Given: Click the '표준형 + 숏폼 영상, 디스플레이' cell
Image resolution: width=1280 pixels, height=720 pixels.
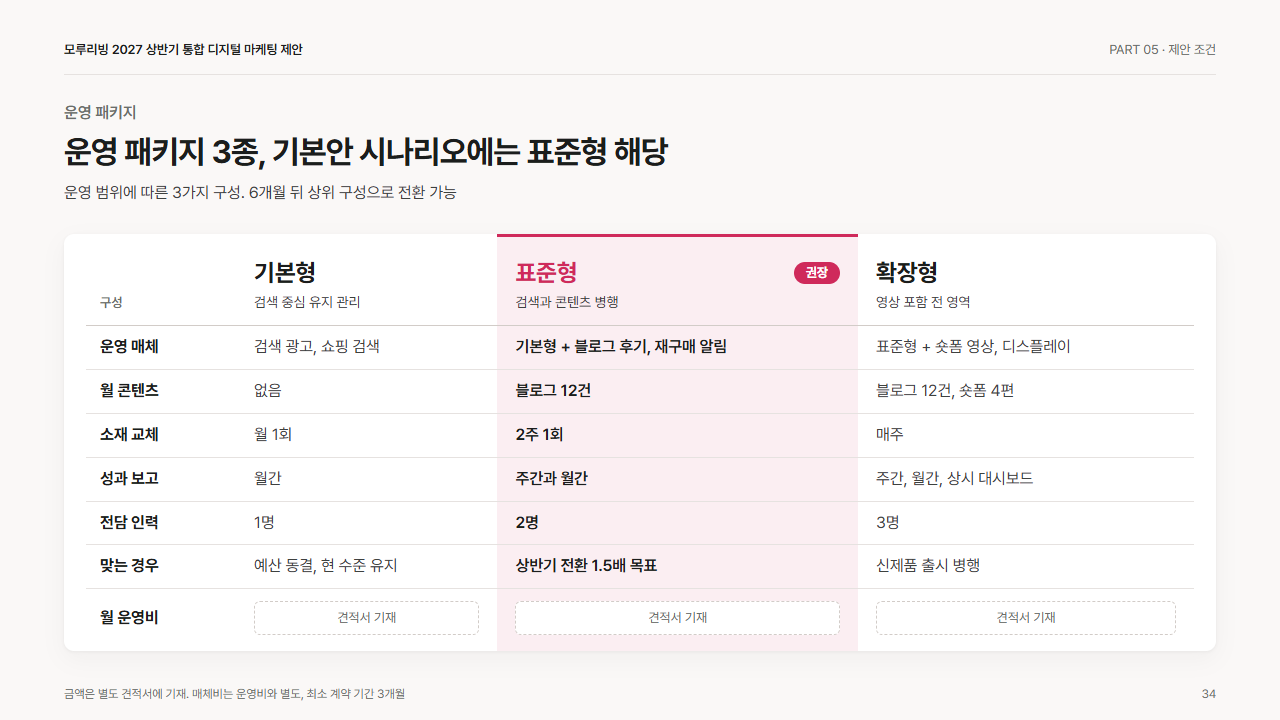Looking at the screenshot, I should pos(973,347).
